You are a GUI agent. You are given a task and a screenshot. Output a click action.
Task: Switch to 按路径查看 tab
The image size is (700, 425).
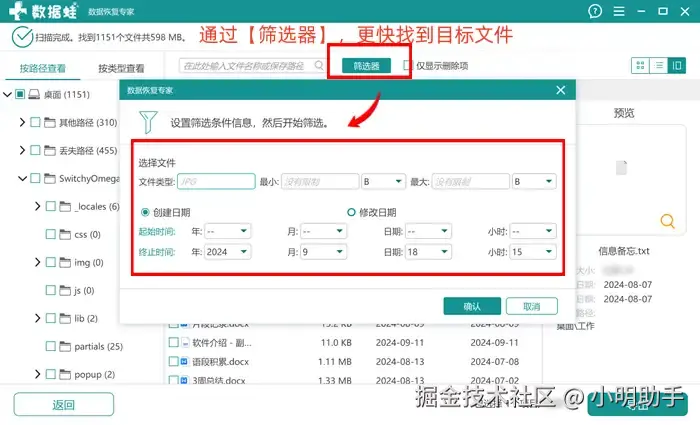[43, 68]
